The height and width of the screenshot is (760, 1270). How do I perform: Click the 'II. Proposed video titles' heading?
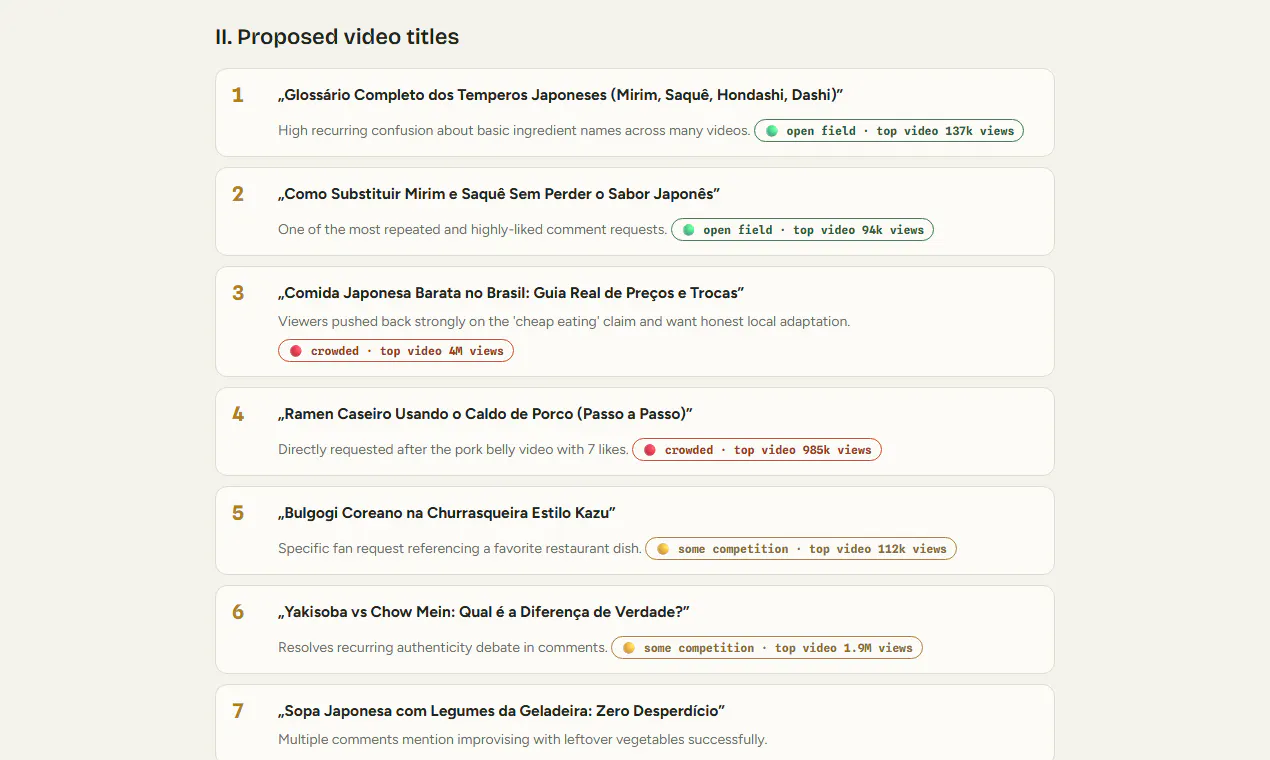337,37
